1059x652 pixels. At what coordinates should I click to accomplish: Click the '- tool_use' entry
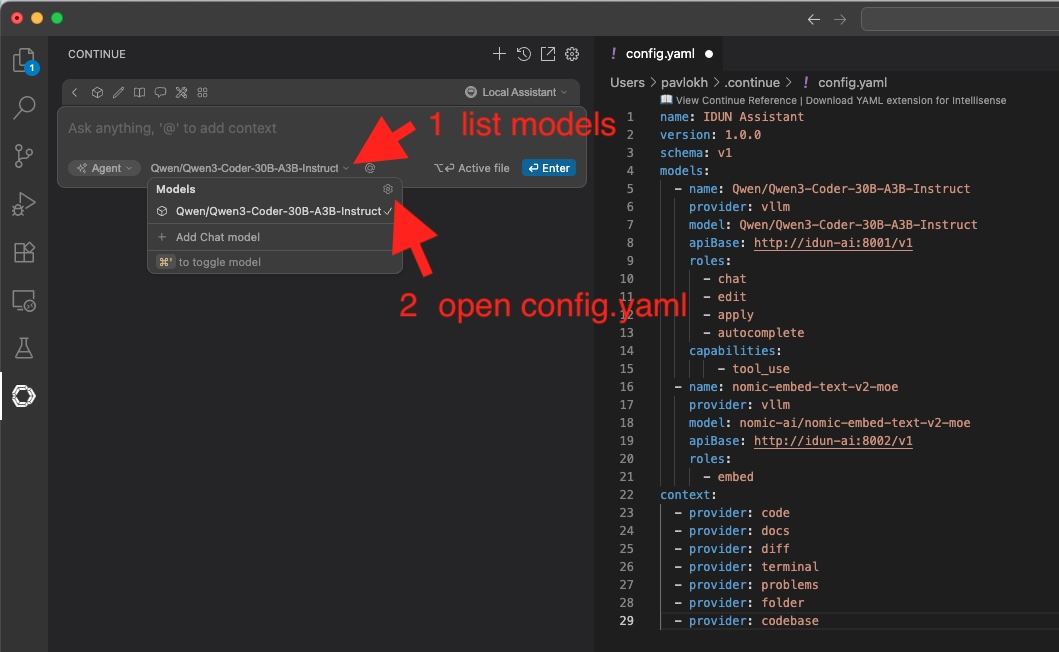[754, 369]
